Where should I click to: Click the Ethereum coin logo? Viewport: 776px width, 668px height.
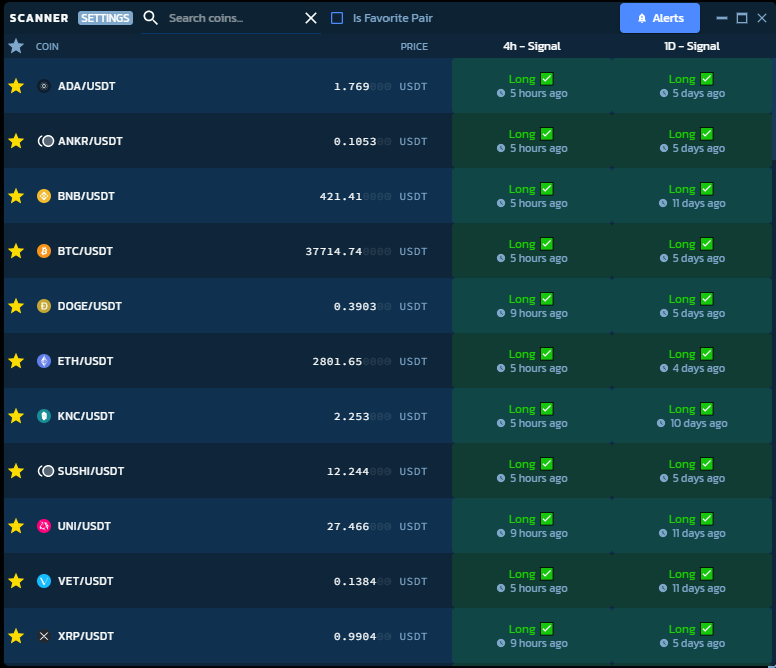click(x=44, y=361)
